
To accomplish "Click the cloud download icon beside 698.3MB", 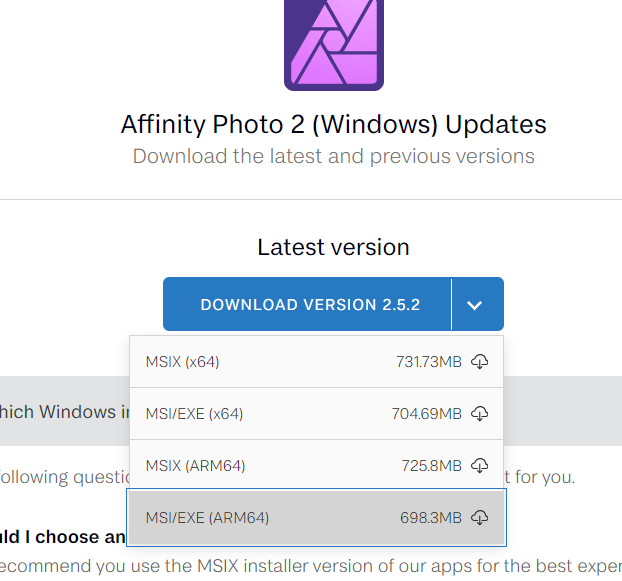I will (480, 518).
